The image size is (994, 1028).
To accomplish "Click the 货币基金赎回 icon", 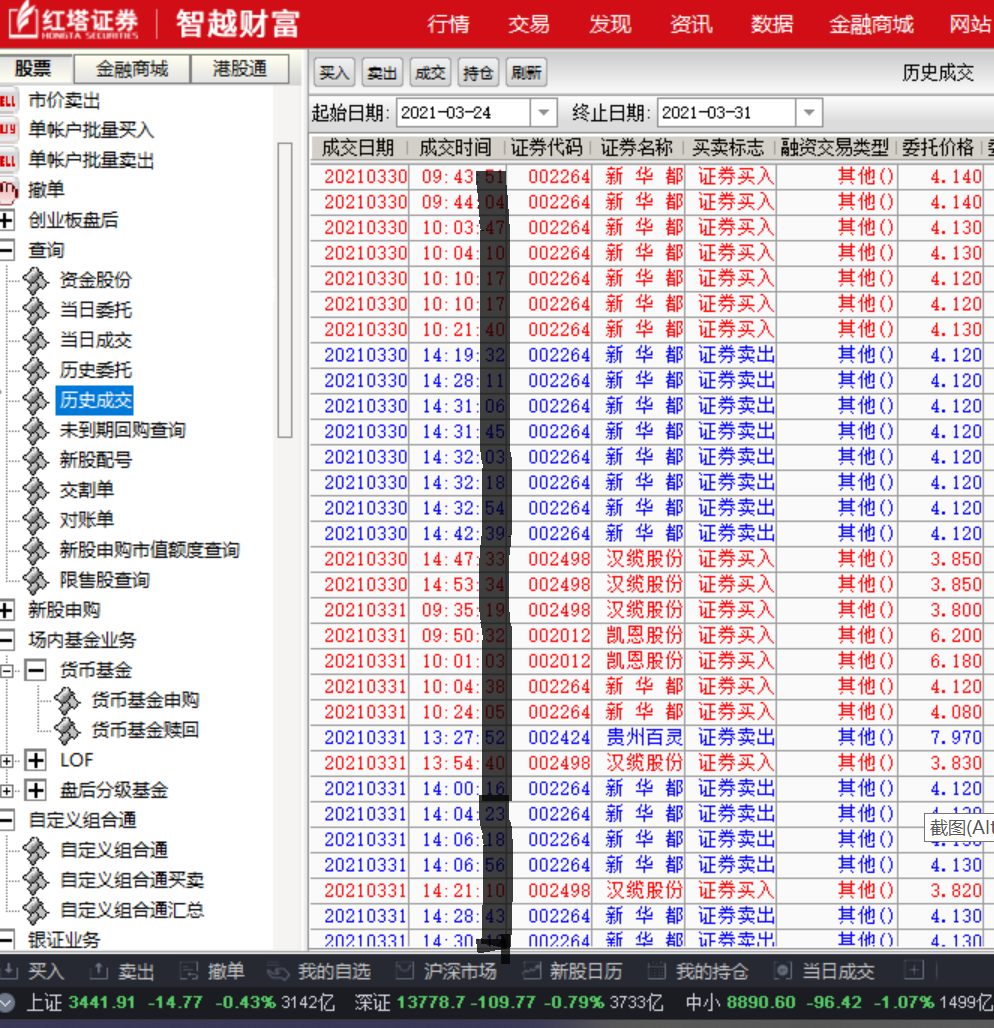I will 67,731.
